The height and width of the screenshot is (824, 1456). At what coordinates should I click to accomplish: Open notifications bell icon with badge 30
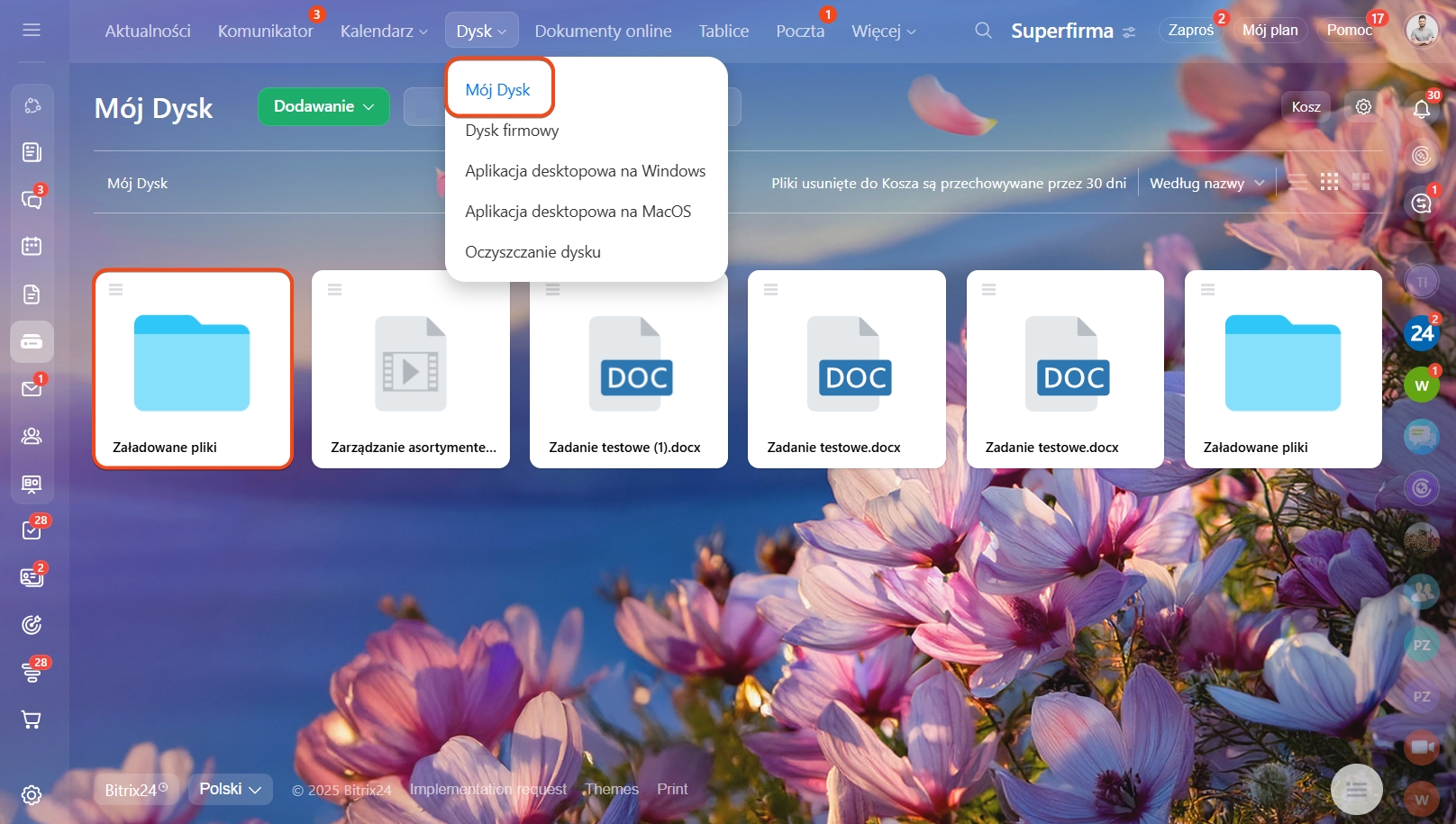(1422, 108)
